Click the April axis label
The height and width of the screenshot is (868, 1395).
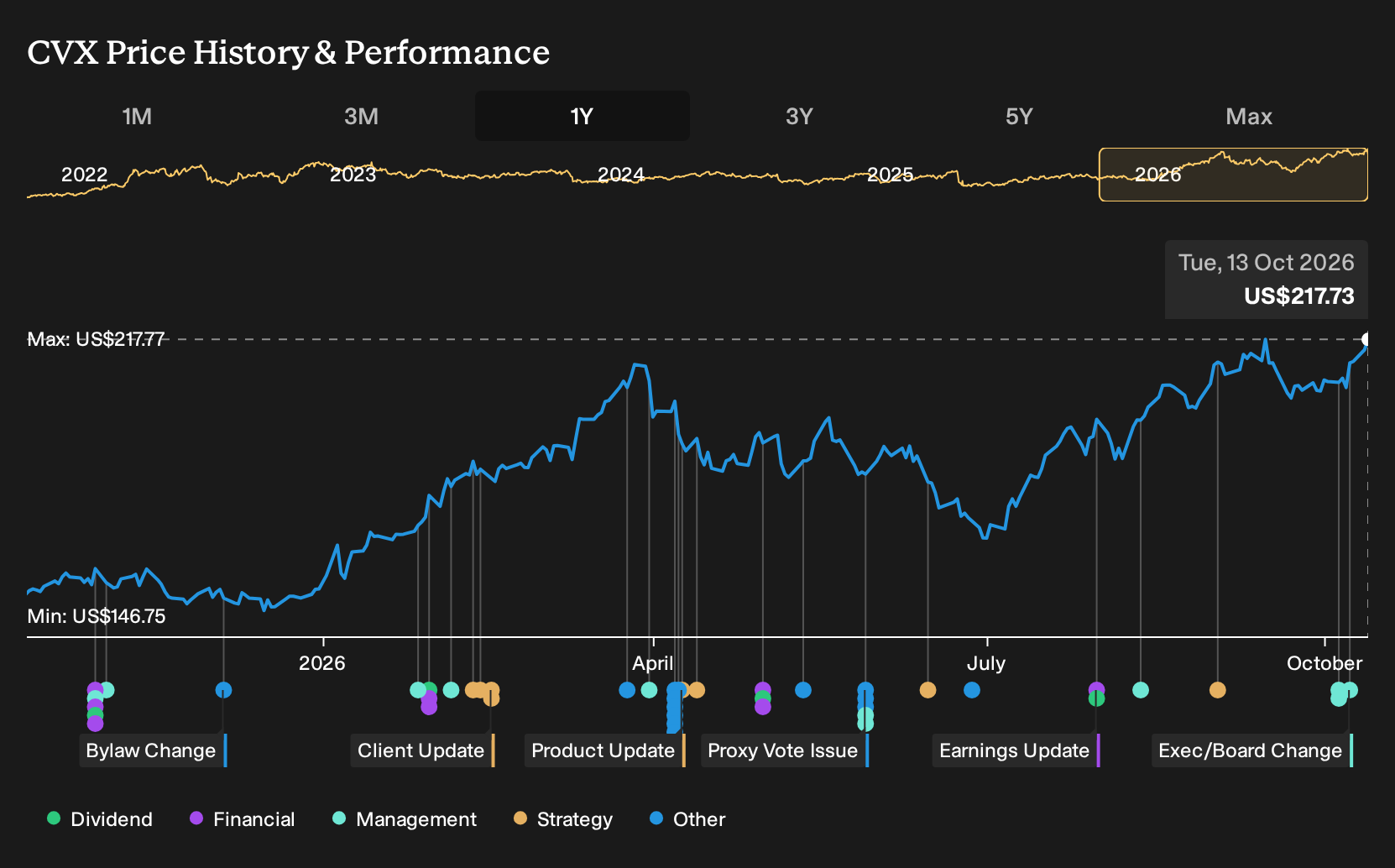[653, 663]
